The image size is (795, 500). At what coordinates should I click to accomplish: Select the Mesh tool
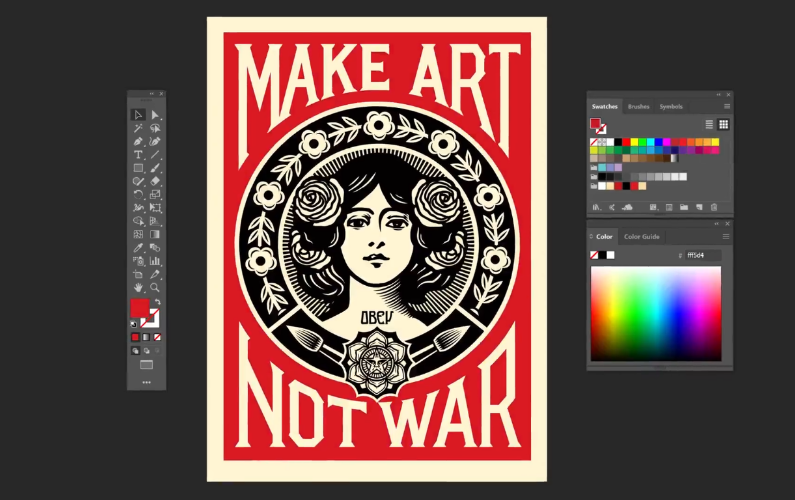138,234
